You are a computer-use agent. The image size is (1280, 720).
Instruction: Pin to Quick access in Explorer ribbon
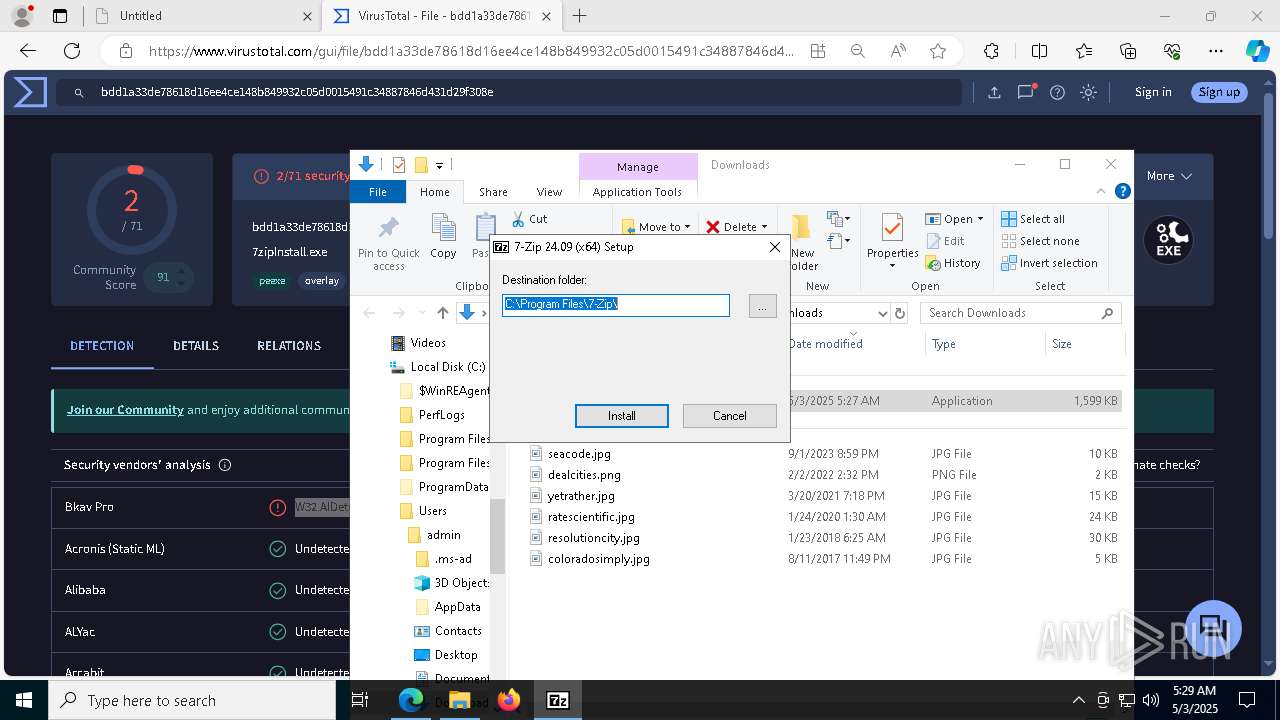click(389, 243)
